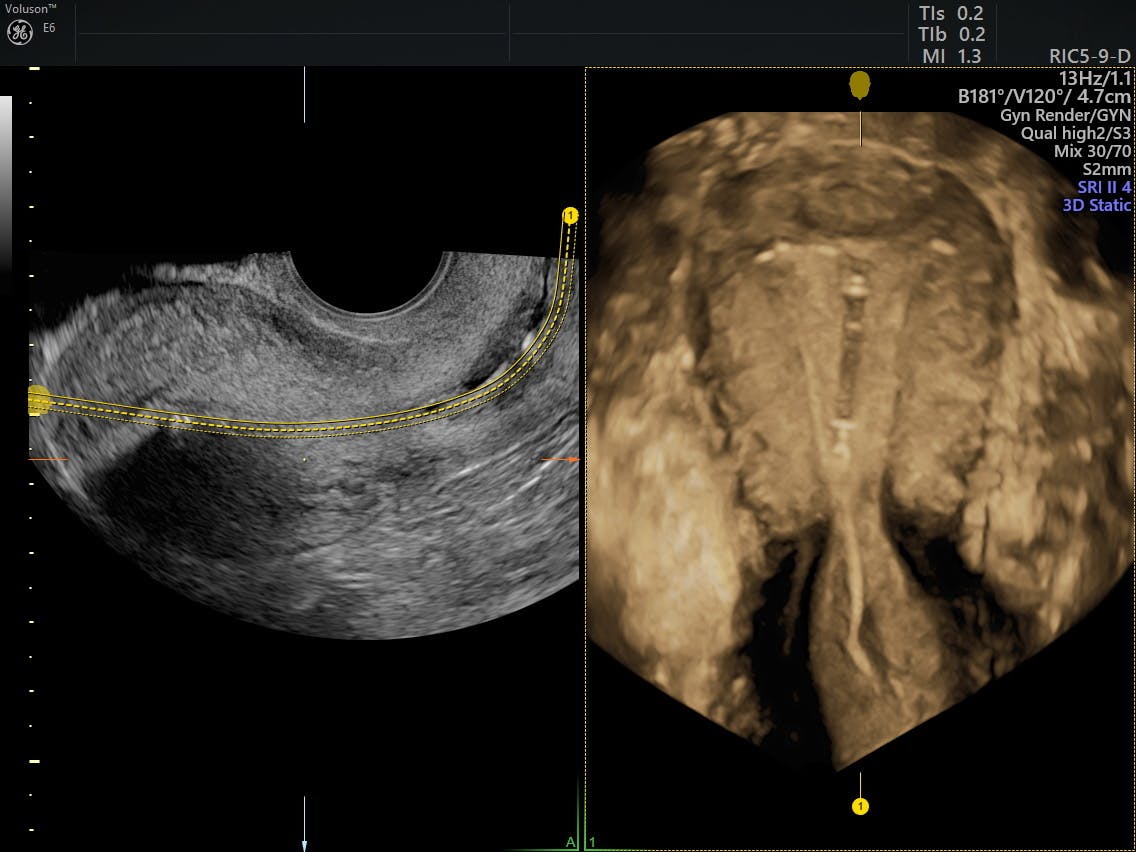The image size is (1136, 852).
Task: Select the green 1 panel label
Action: [592, 842]
